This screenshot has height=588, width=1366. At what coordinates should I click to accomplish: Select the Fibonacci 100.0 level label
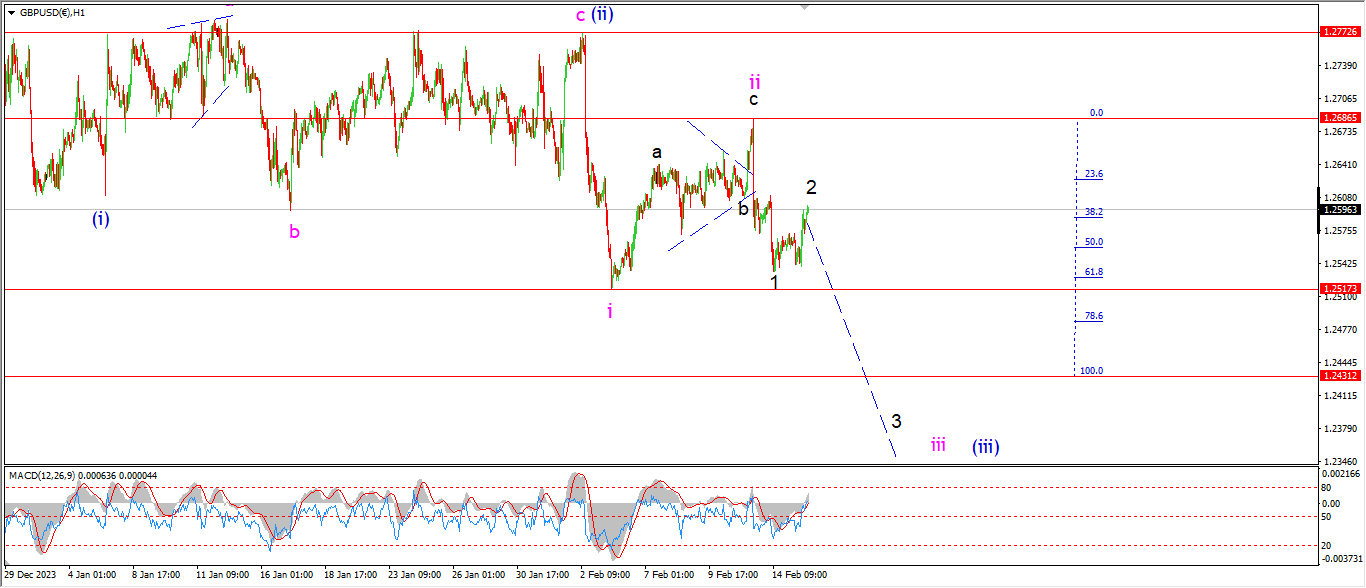[1092, 371]
